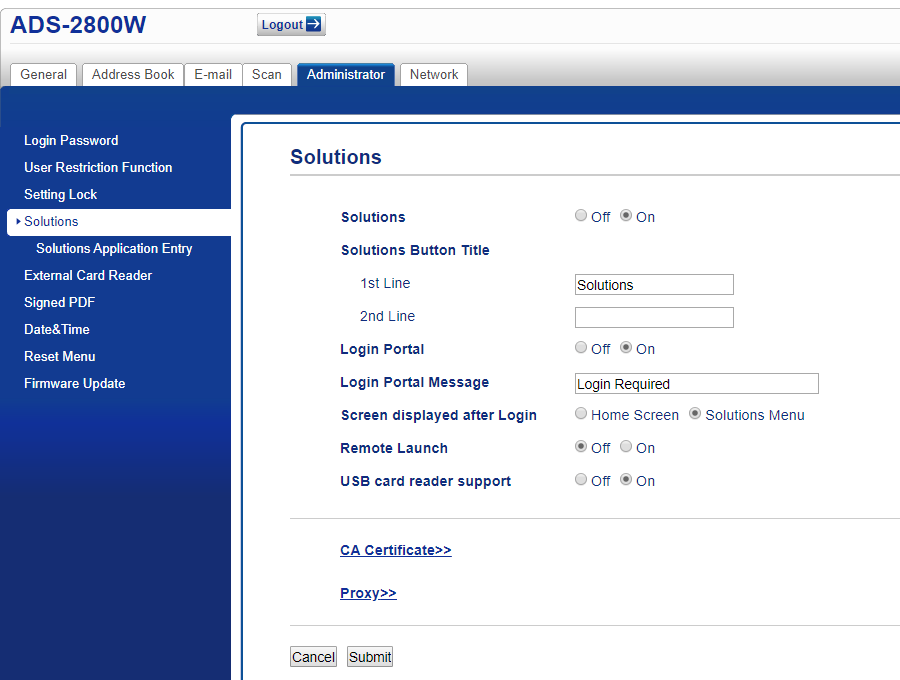Disable USB card reader support
This screenshot has height=680, width=900.
click(x=581, y=479)
